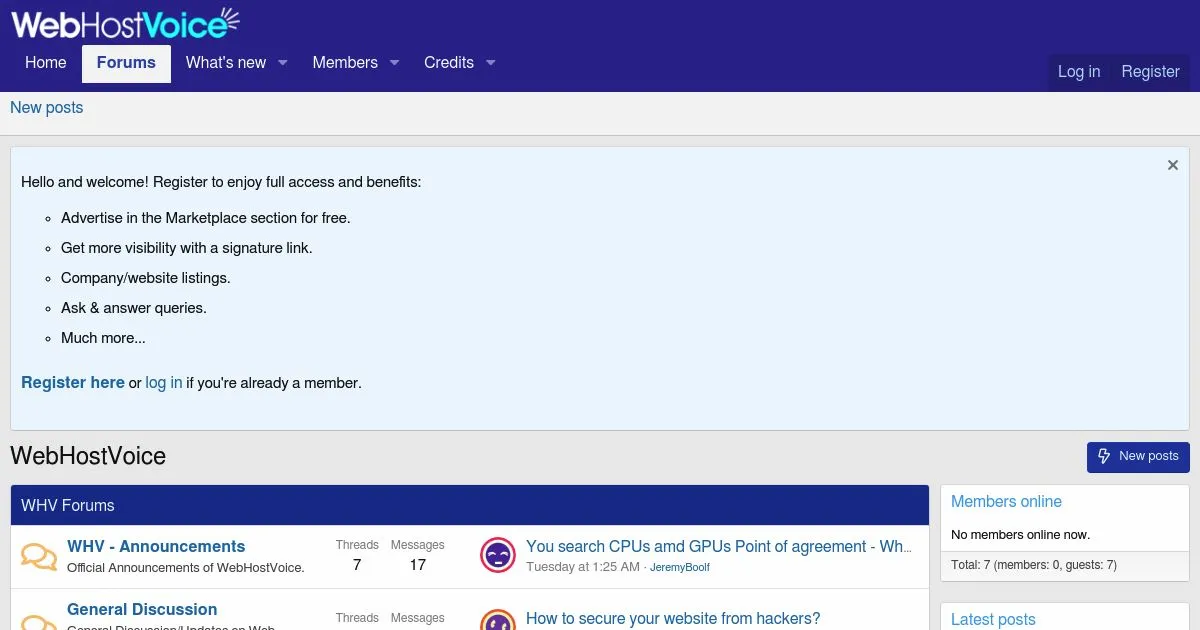Click the WHV - Announcements forum bubble icon
Screen dimensions: 1200x630
click(x=39, y=557)
